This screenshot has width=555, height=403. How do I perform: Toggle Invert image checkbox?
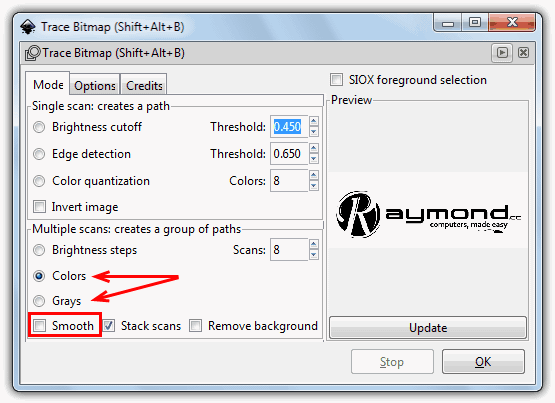click(39, 207)
